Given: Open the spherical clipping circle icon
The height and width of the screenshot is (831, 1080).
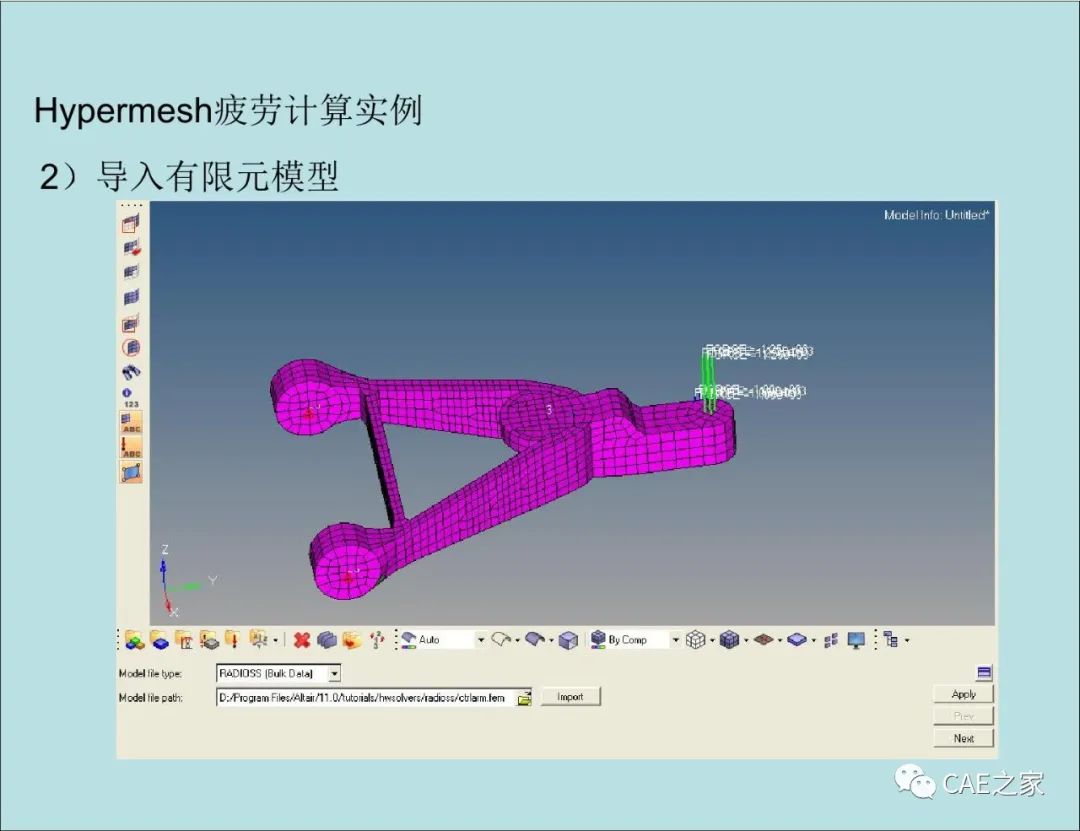Looking at the screenshot, I should (131, 348).
